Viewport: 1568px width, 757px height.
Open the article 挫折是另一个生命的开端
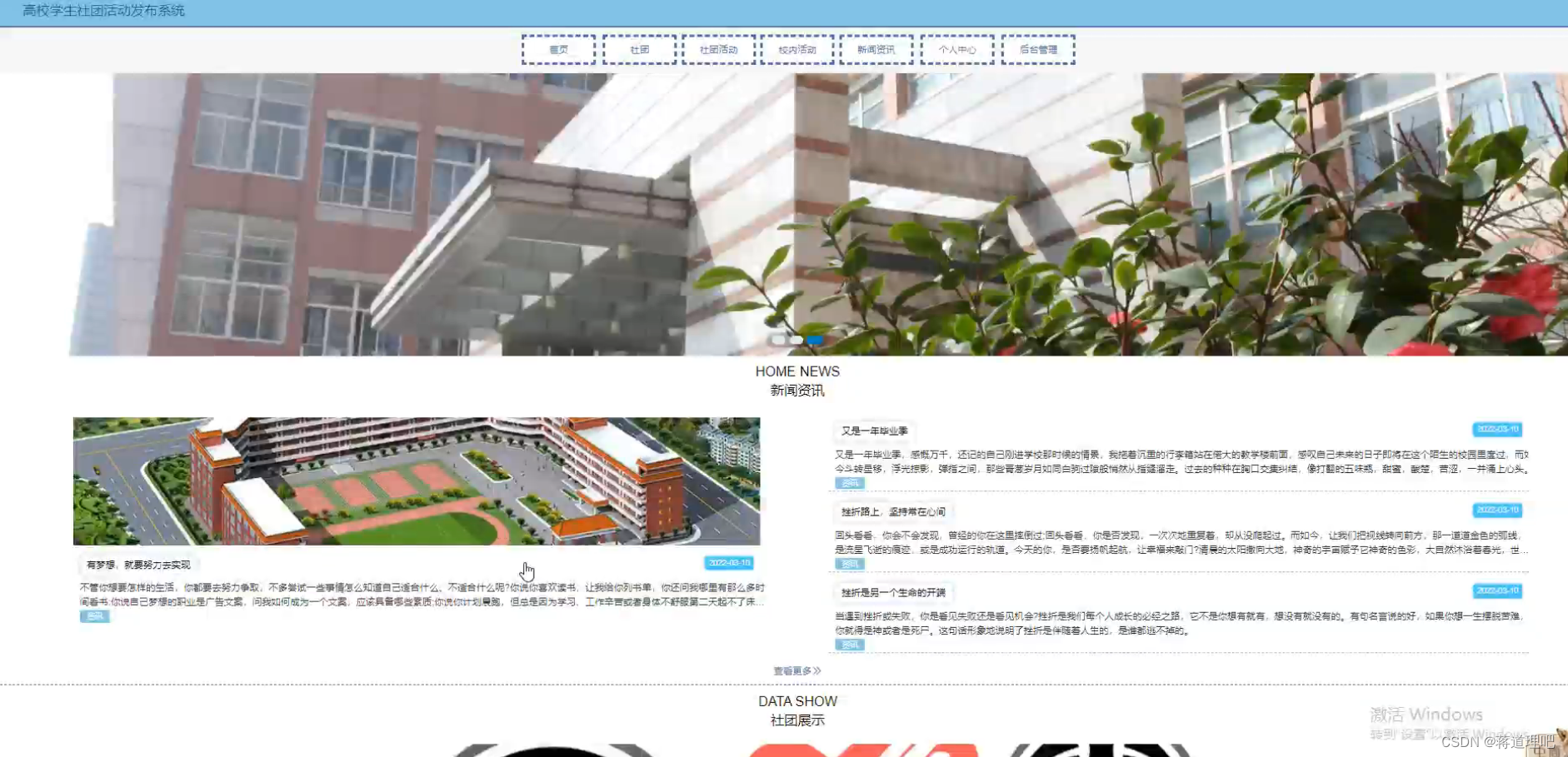(894, 593)
